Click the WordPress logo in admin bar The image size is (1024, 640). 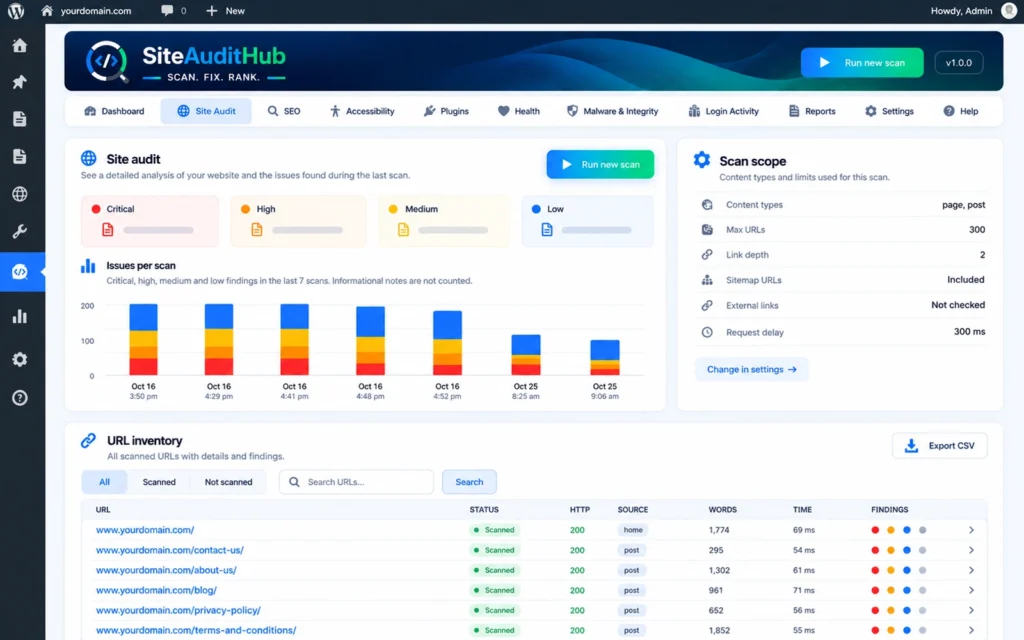pos(16,10)
